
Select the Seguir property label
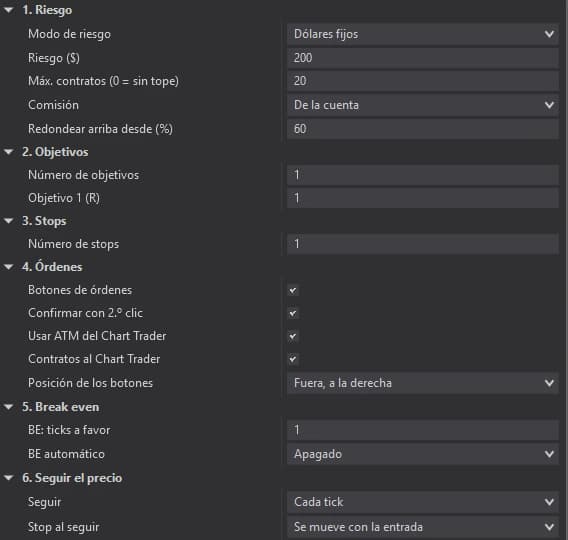(x=45, y=502)
